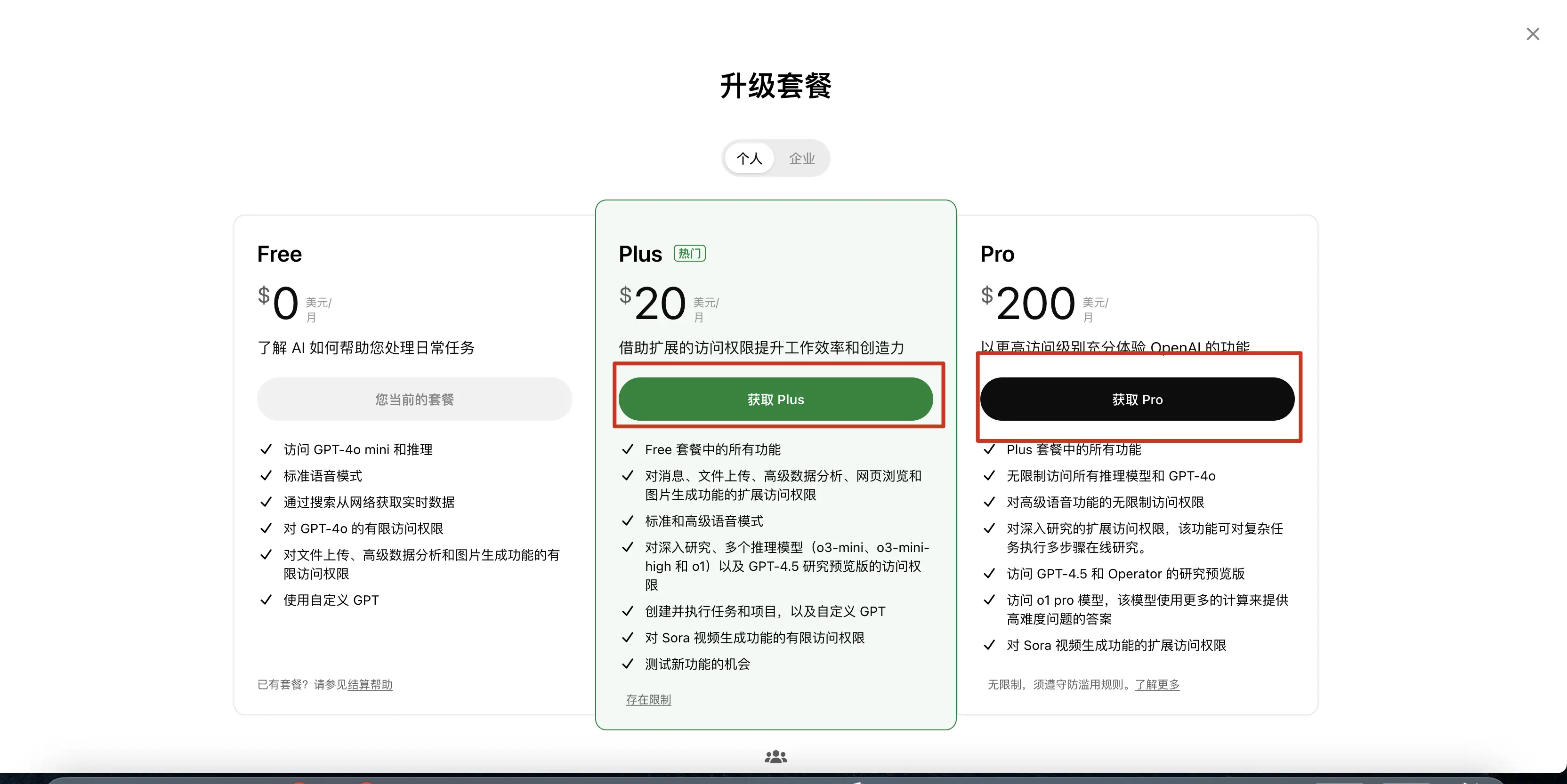The image size is (1567, 784).
Task: Select the 个人 plan tab
Action: coord(749,159)
